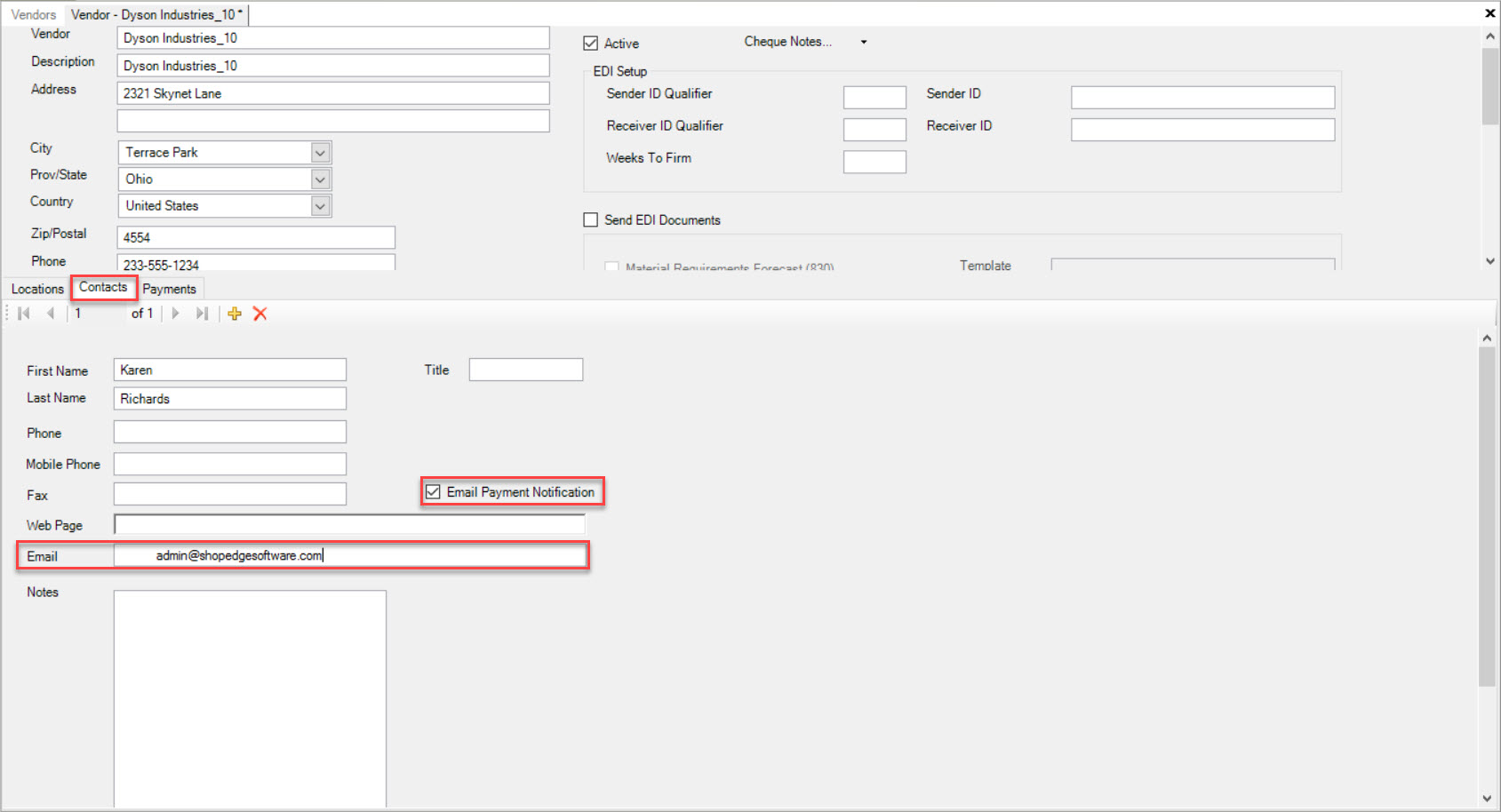Click the contact Phone field

230,432
